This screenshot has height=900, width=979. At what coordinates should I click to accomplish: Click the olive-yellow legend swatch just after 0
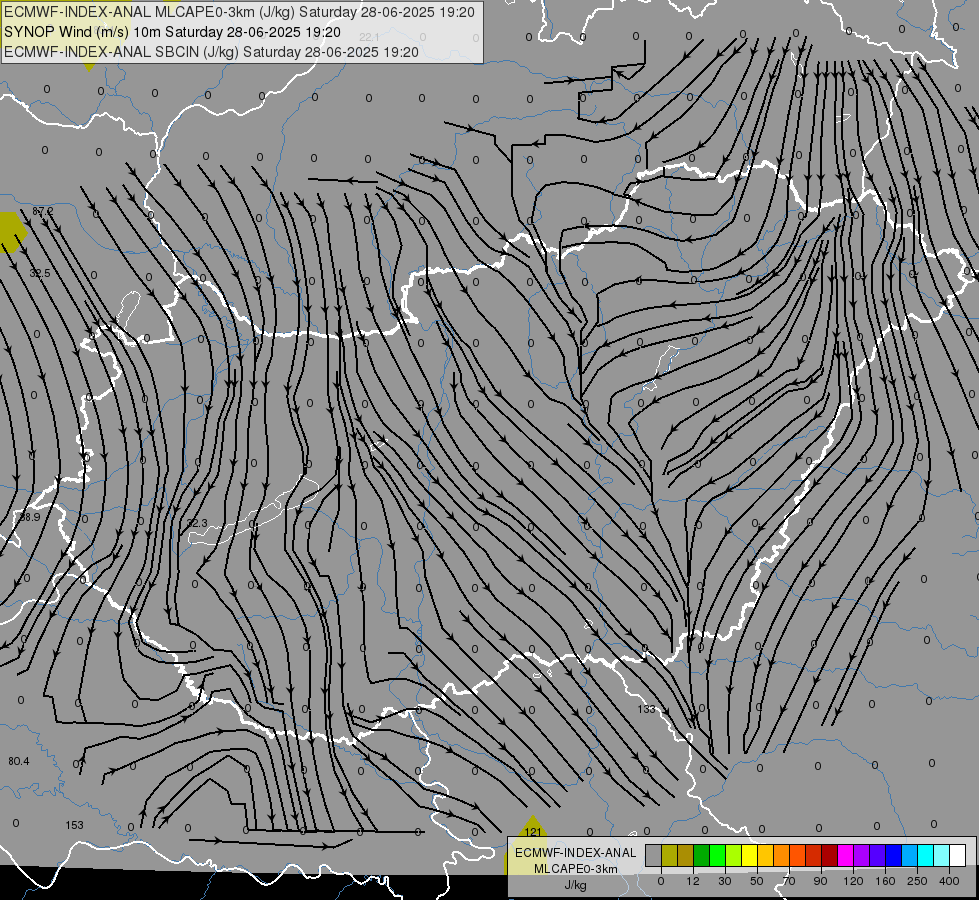click(x=670, y=855)
